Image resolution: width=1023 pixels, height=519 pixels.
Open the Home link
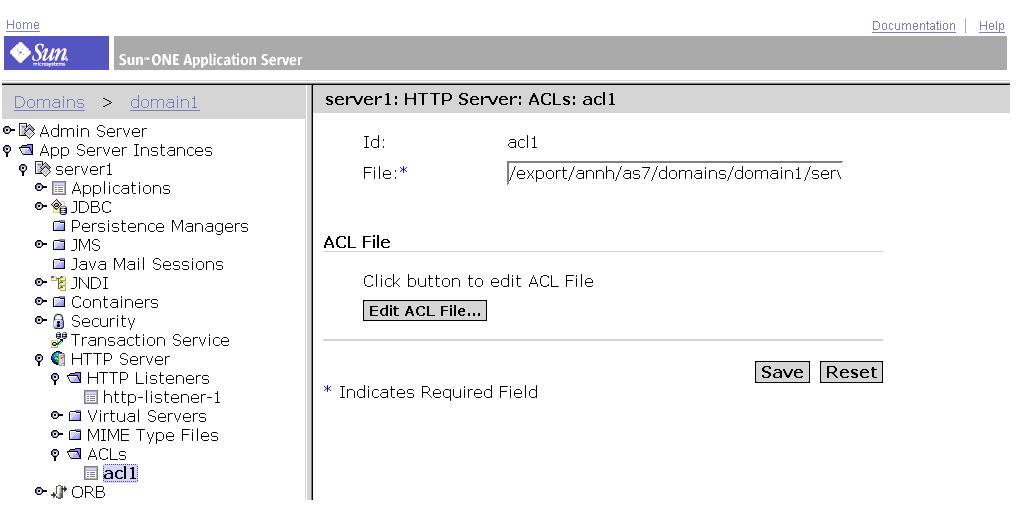[x=23, y=25]
